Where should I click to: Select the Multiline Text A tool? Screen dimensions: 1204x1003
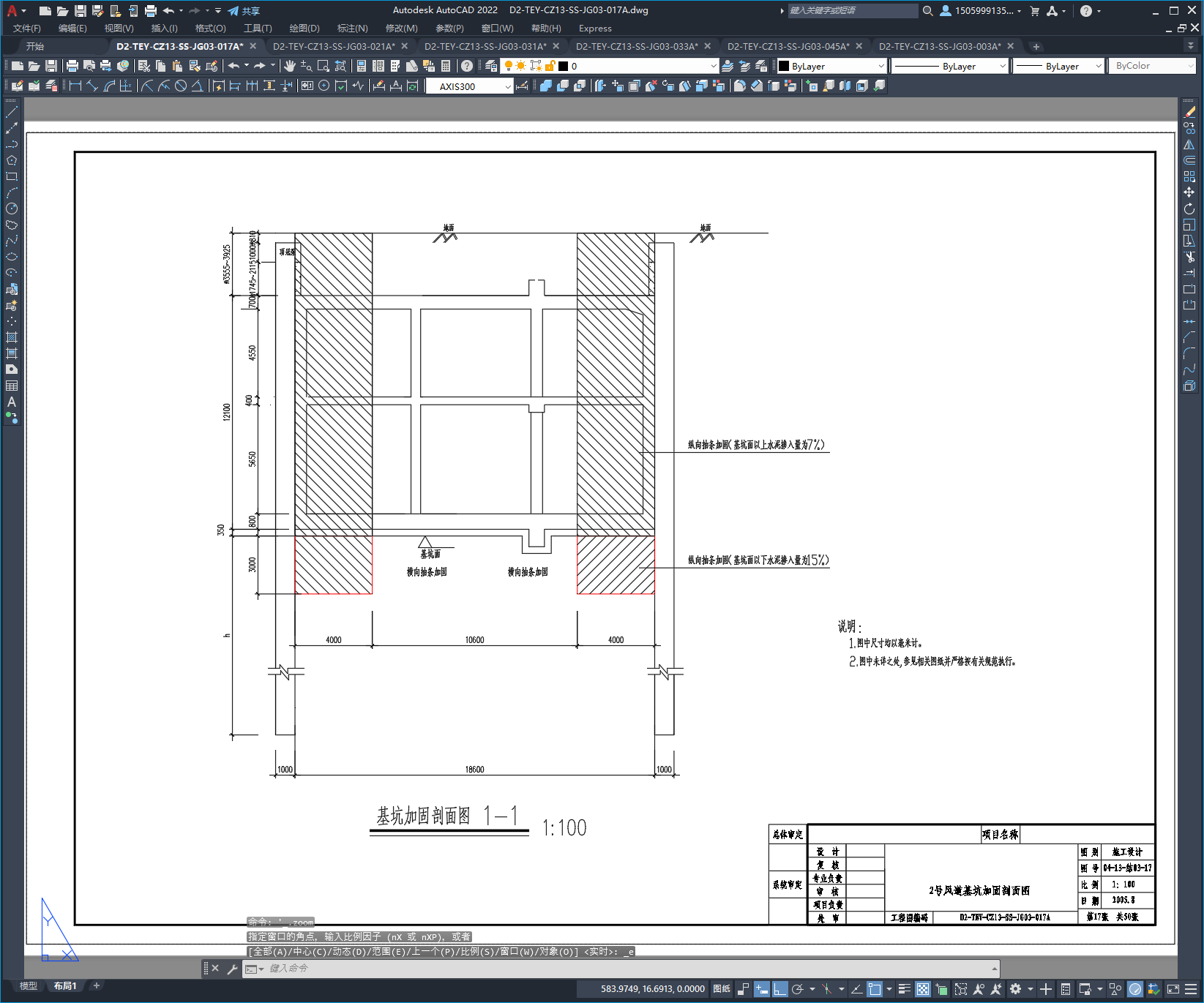[x=11, y=402]
